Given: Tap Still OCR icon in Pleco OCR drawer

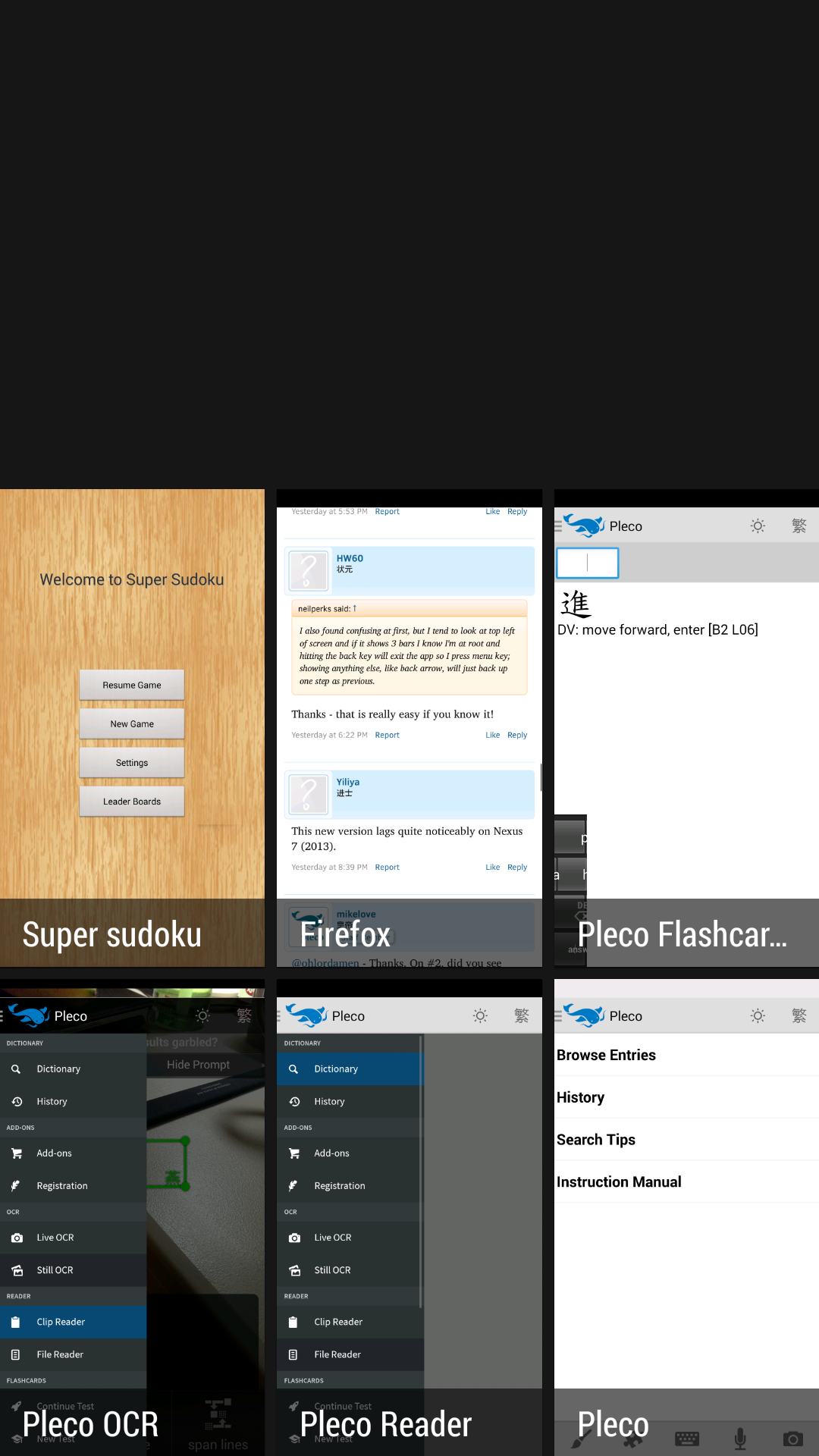Looking at the screenshot, I should click(x=17, y=1270).
